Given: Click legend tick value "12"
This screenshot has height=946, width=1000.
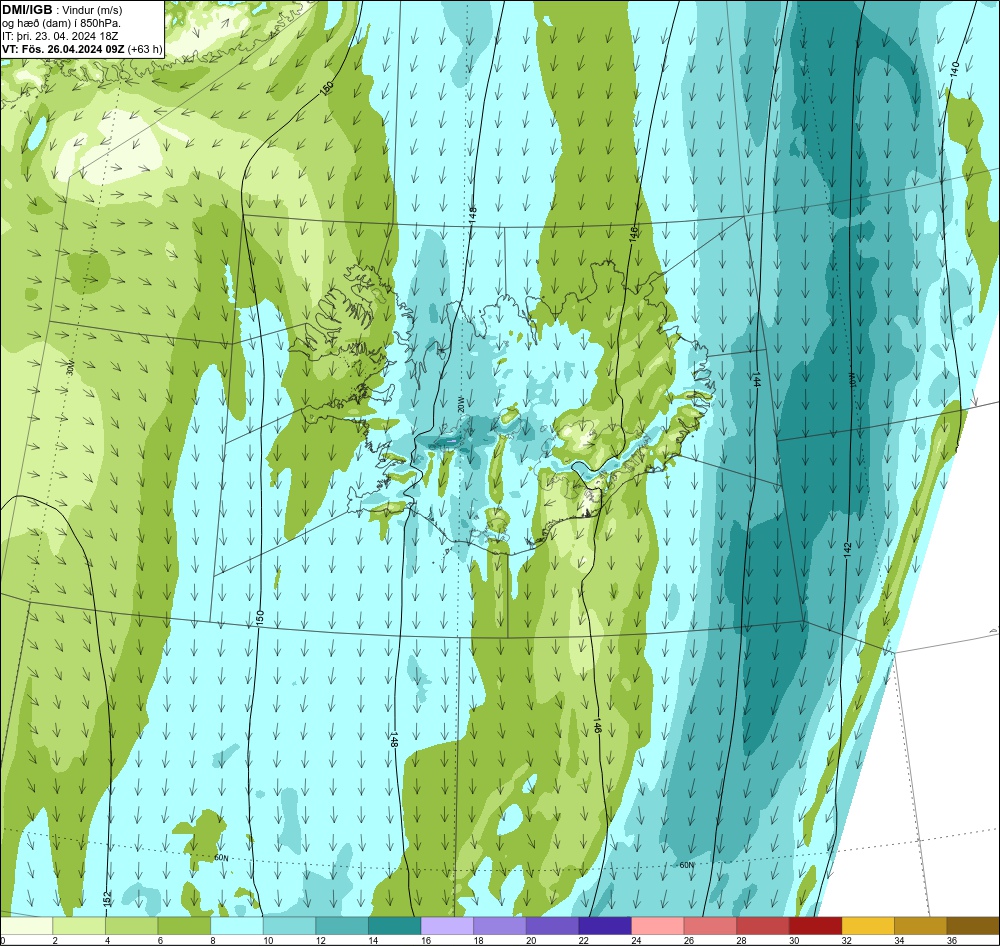Looking at the screenshot, I should [321, 940].
